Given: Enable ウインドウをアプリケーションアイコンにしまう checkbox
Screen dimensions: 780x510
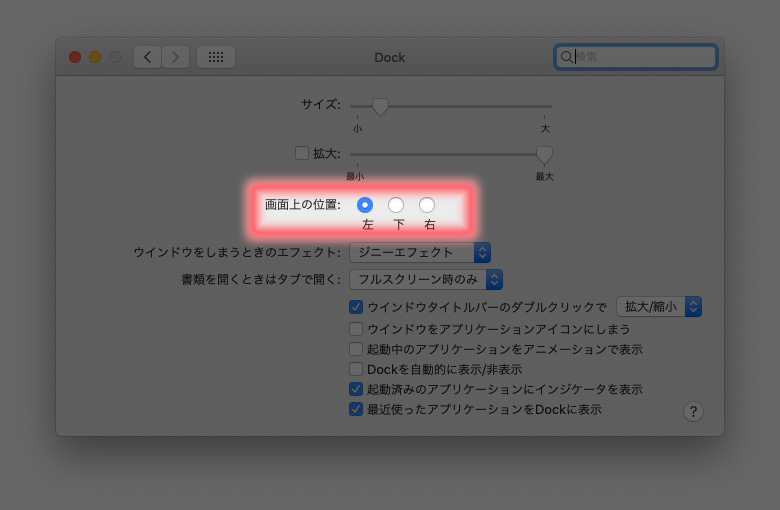Looking at the screenshot, I should (x=356, y=329).
